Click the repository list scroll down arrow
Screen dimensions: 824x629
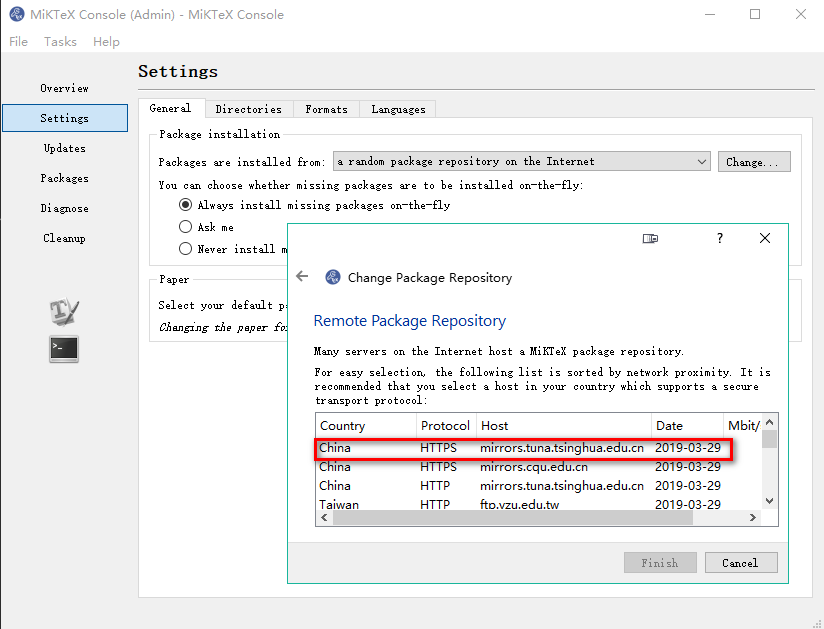click(769, 501)
